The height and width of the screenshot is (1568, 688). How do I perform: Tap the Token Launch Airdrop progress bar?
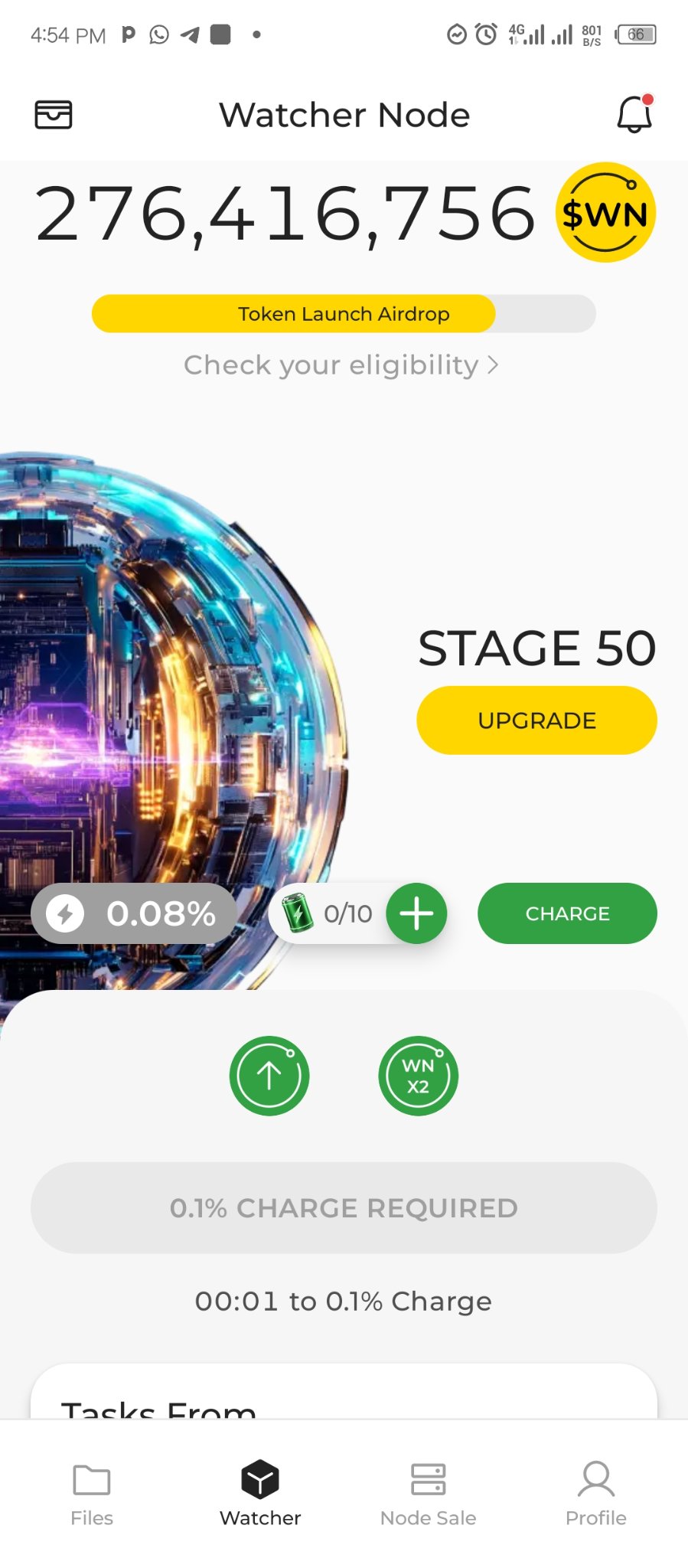point(344,314)
